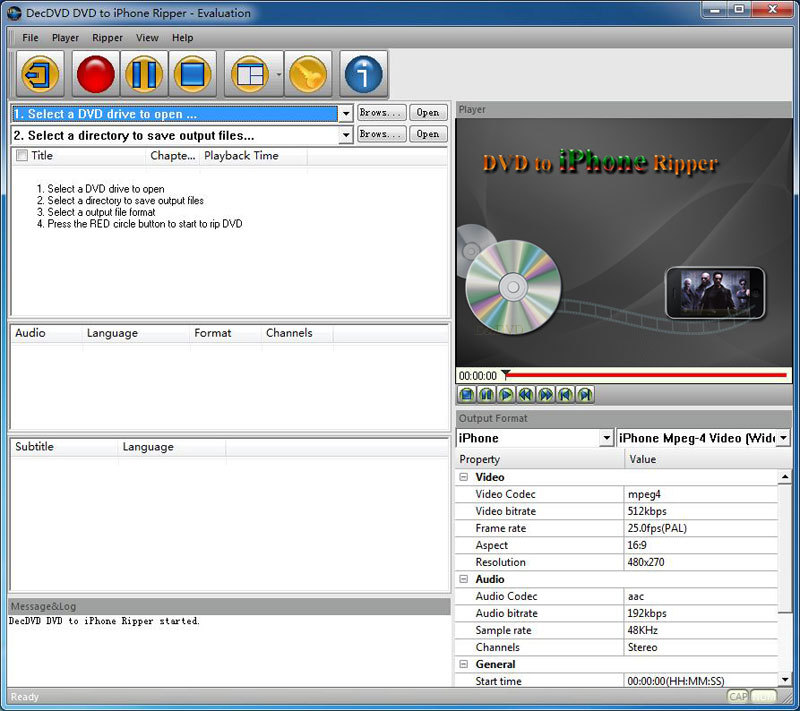Click the window layout toolbar icon
Viewport: 800px width, 711px height.
point(249,74)
